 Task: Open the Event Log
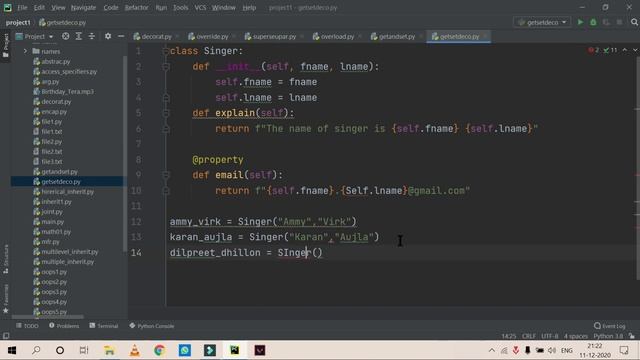click(610, 326)
